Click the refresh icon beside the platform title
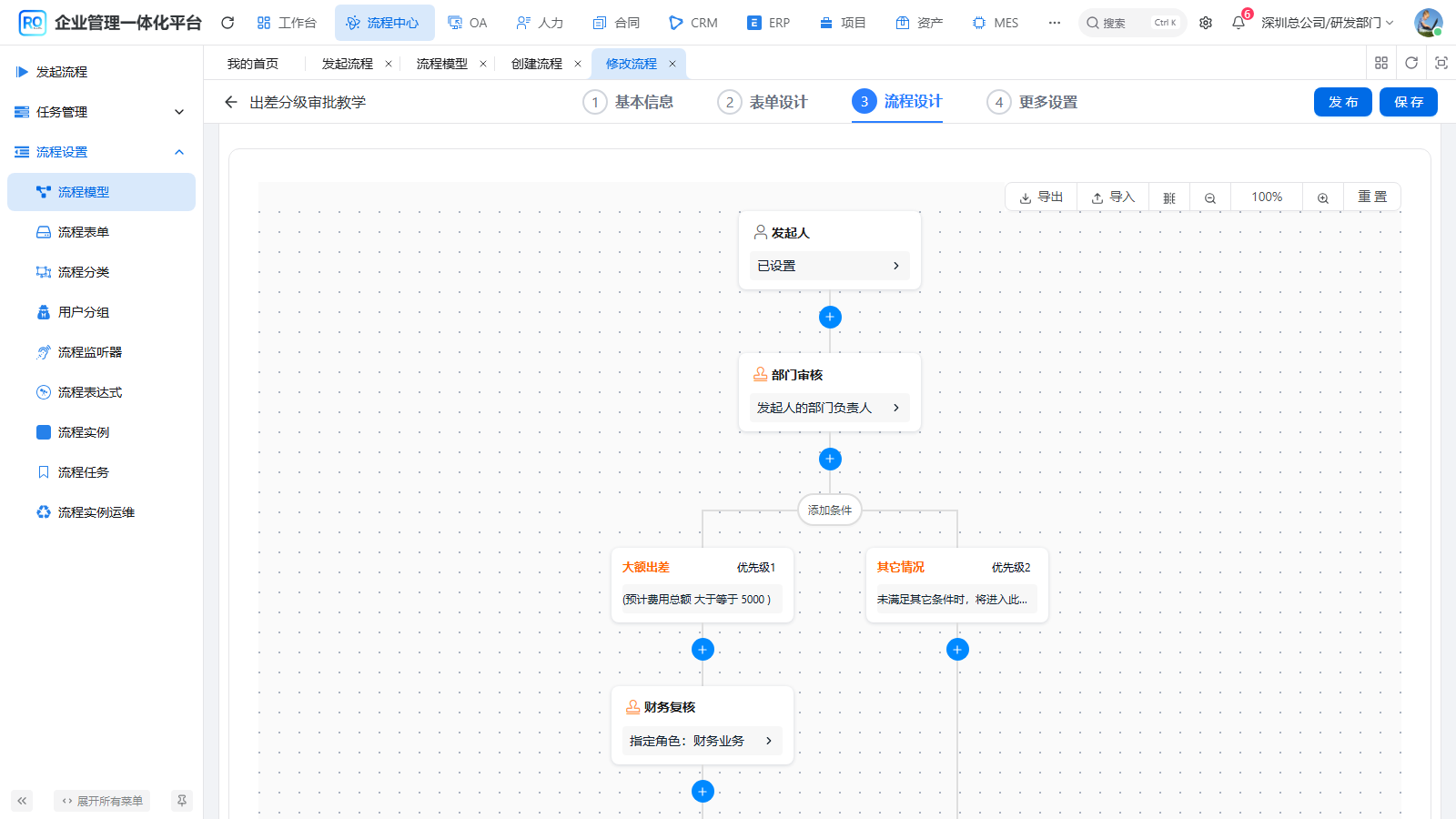Image resolution: width=1456 pixels, height=819 pixels. point(227,23)
